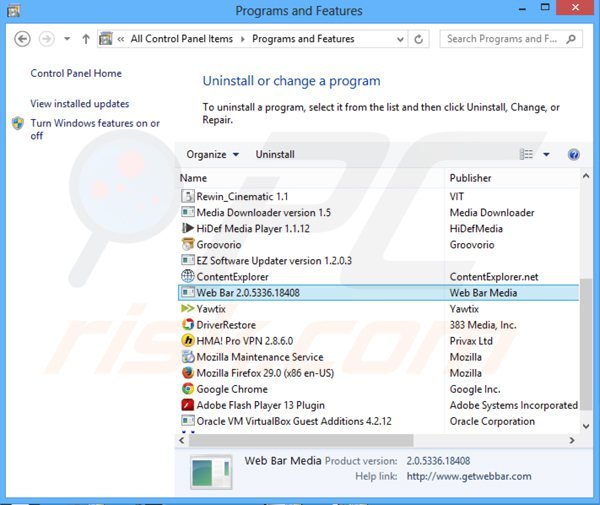
Task: Open Turn Windows features on or off
Action: coord(95,129)
